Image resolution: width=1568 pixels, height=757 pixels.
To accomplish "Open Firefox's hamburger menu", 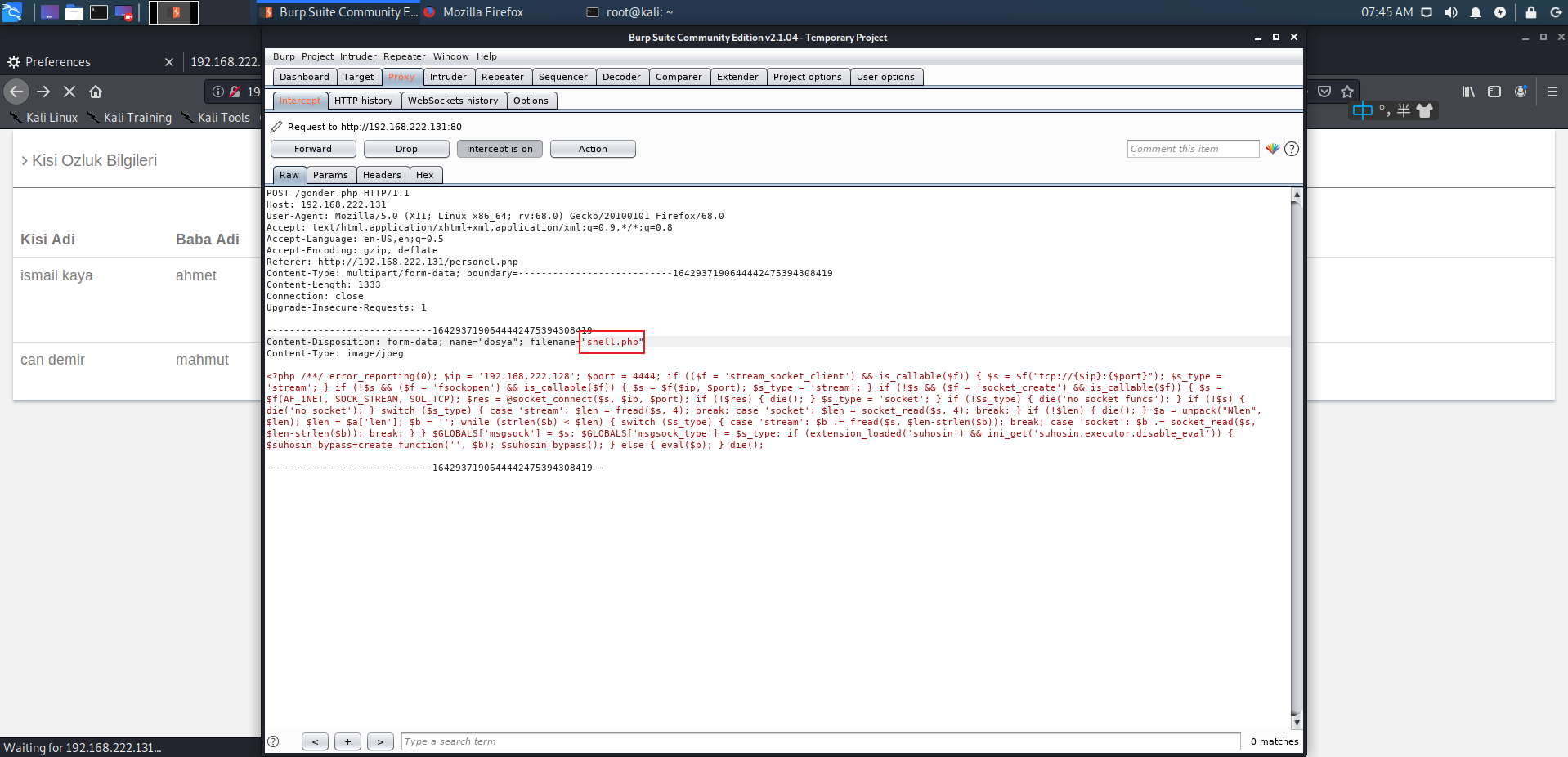I will pyautogui.click(x=1552, y=92).
